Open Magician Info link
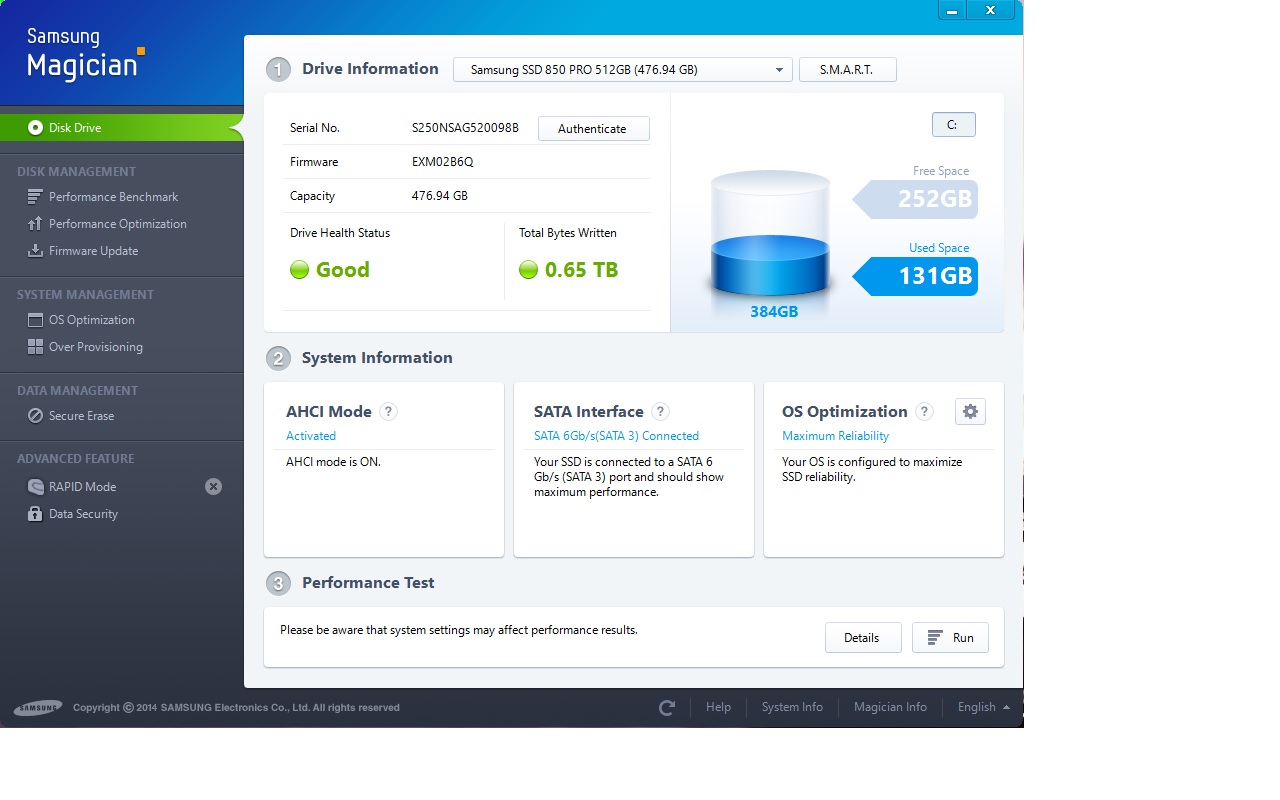The image size is (1280, 800). 890,707
